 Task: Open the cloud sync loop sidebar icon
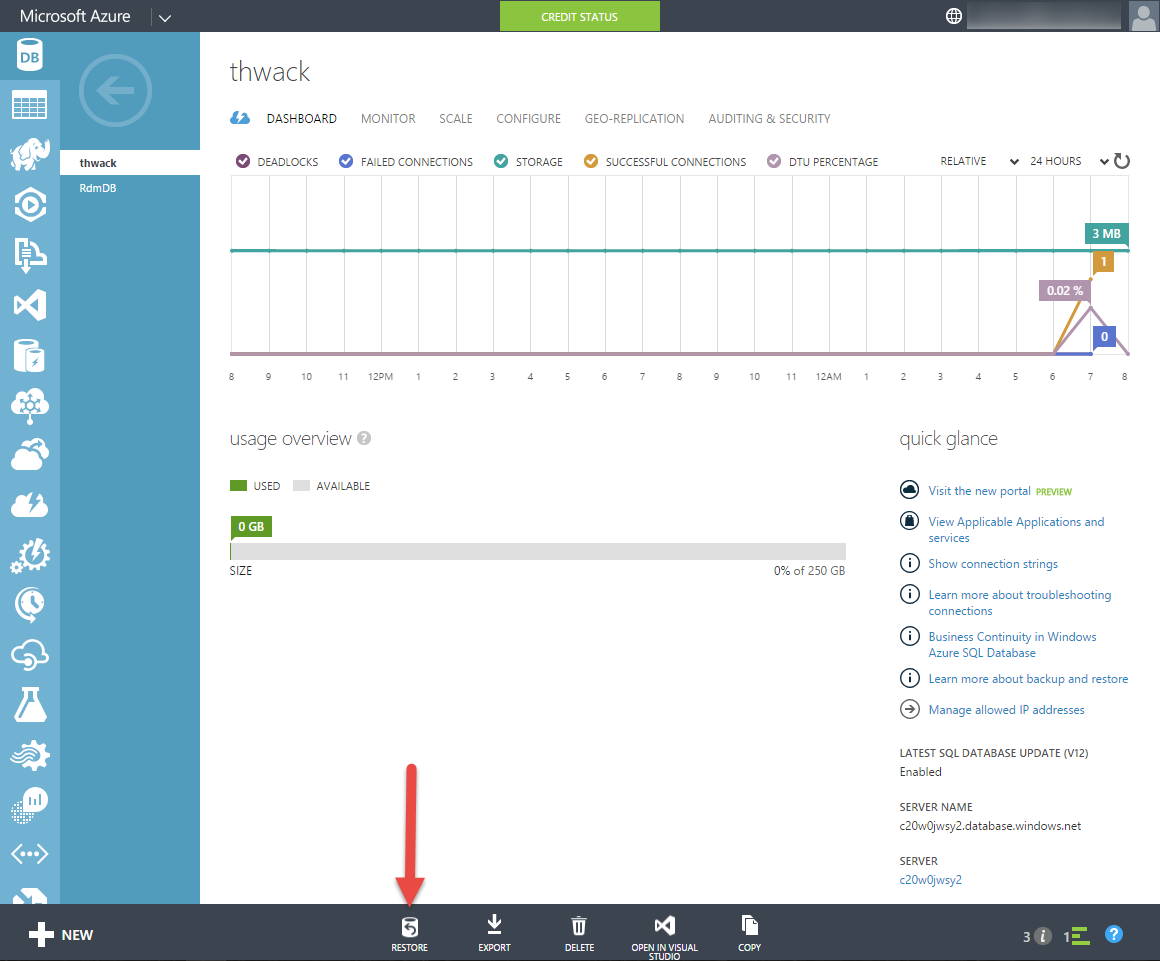pyautogui.click(x=30, y=655)
